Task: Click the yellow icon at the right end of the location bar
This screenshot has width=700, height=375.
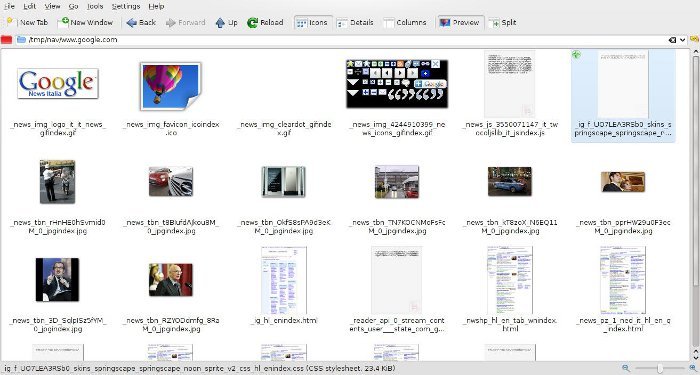Action: (x=694, y=39)
